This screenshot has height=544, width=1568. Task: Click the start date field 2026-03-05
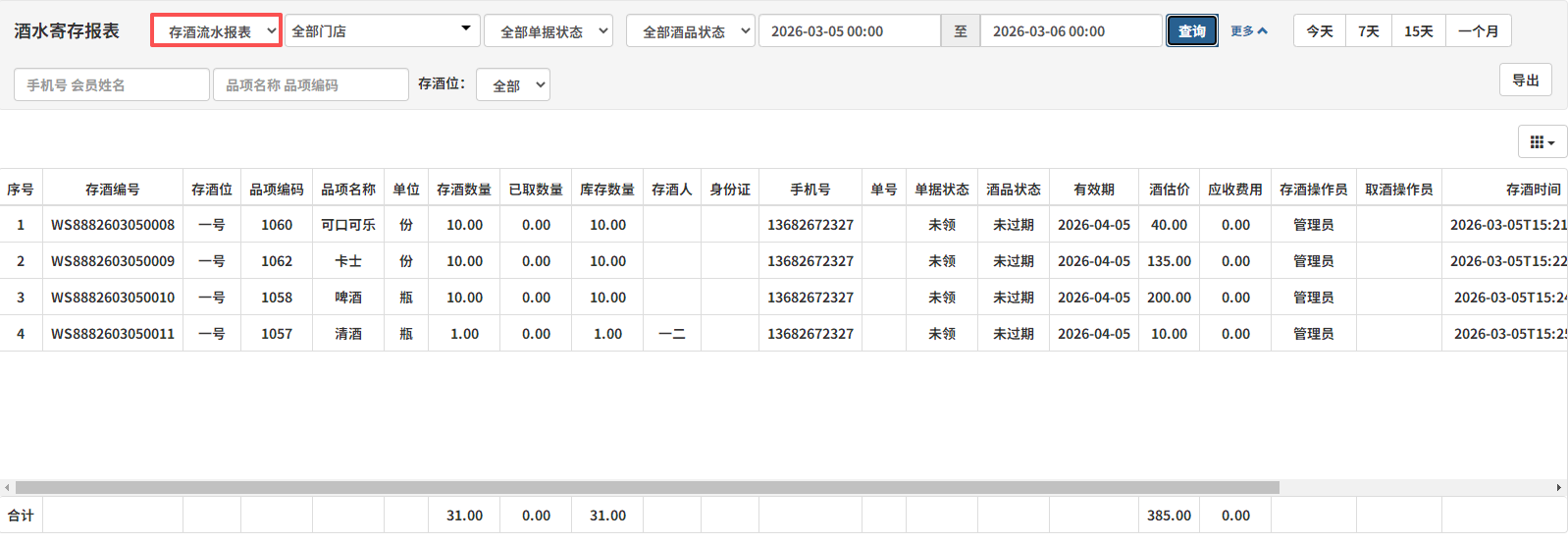[x=849, y=31]
